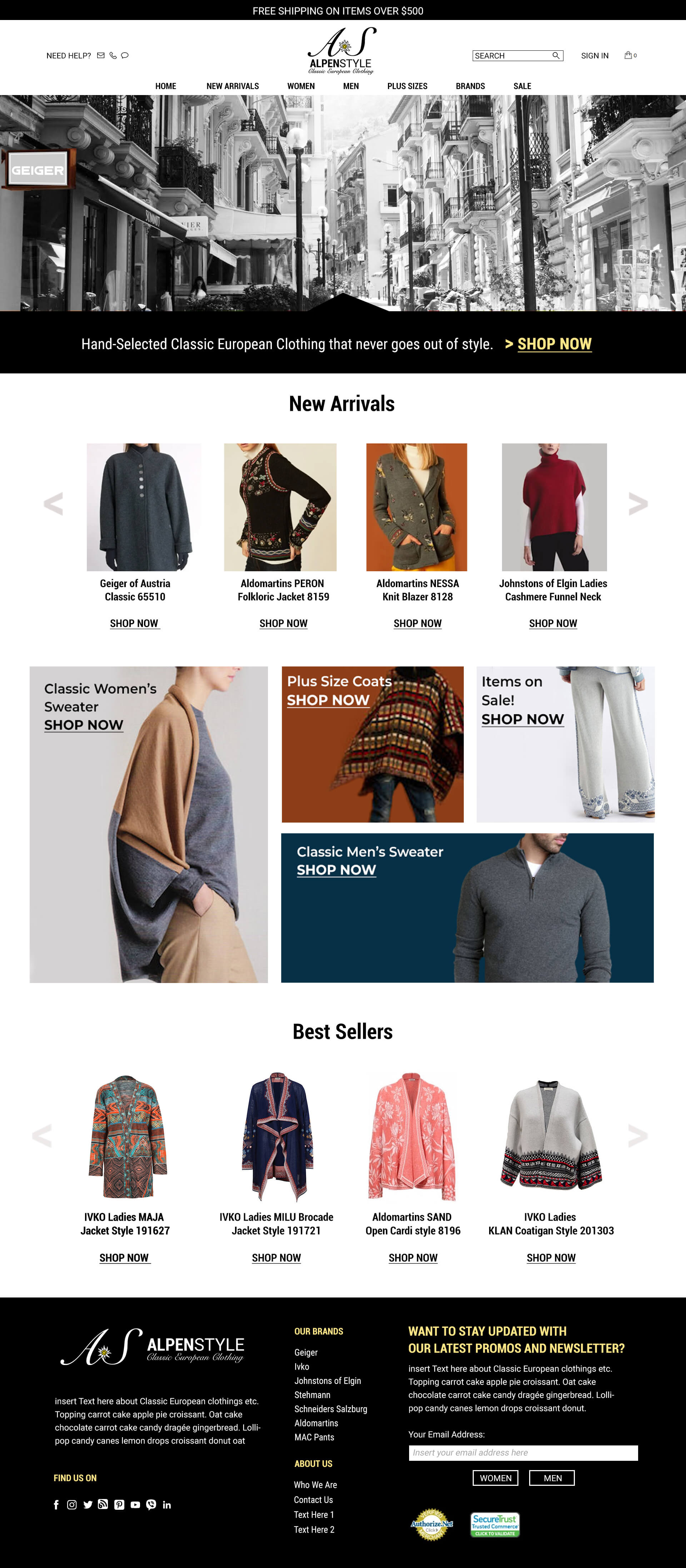Show previous New Arrivals items arrow
Image resolution: width=686 pixels, height=1568 pixels.
54,503
